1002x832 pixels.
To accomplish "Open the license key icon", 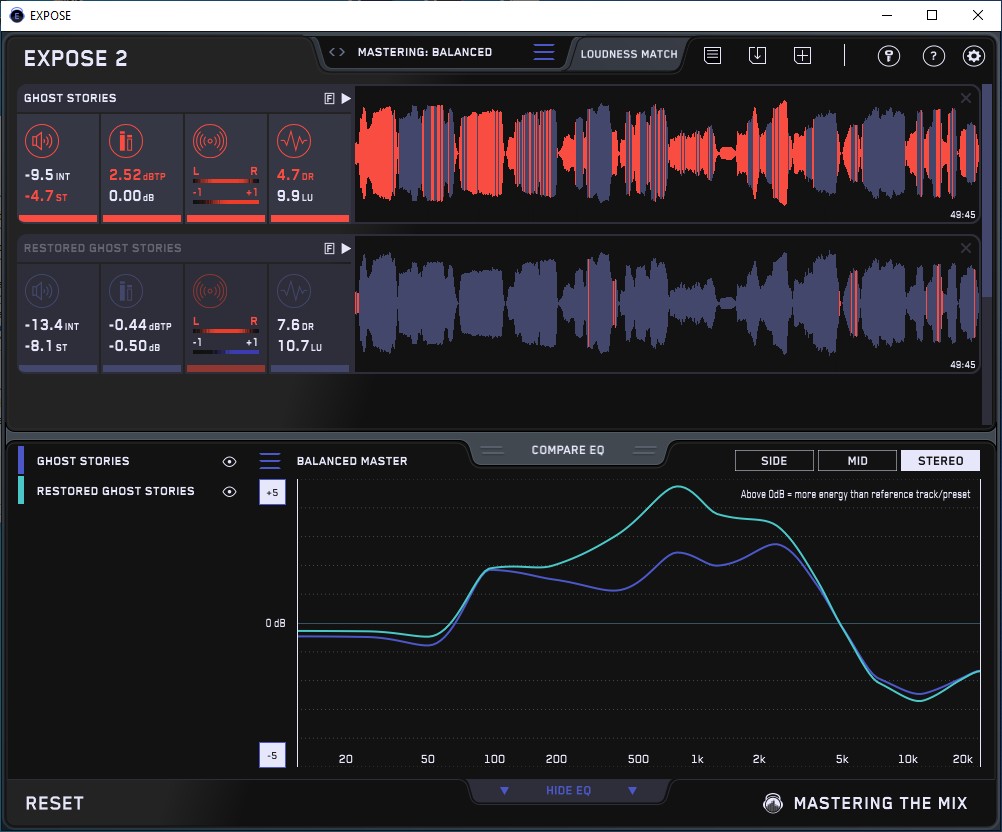I will click(888, 56).
